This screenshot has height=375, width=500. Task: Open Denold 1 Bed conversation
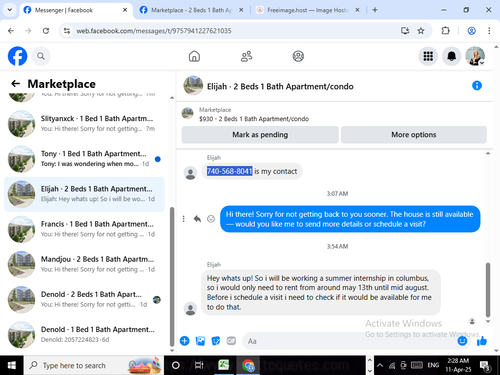tap(84, 335)
